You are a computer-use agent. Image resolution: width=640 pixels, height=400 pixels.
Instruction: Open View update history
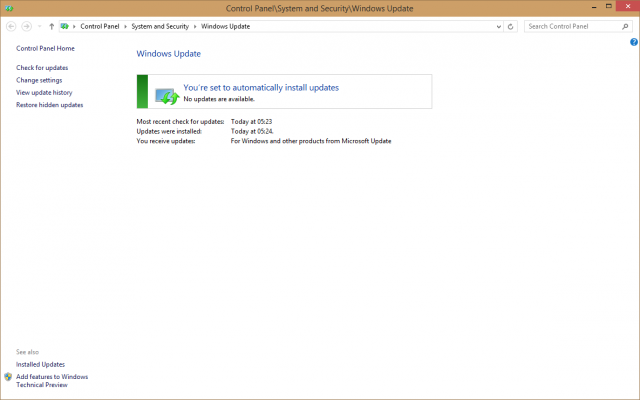pyautogui.click(x=44, y=92)
